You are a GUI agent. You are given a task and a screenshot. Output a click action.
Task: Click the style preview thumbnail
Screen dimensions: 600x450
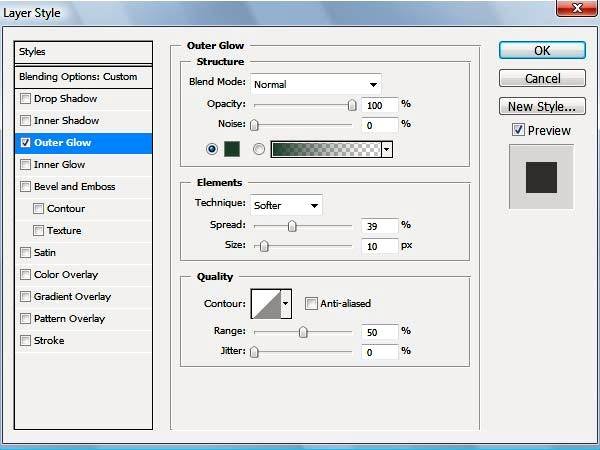point(540,176)
